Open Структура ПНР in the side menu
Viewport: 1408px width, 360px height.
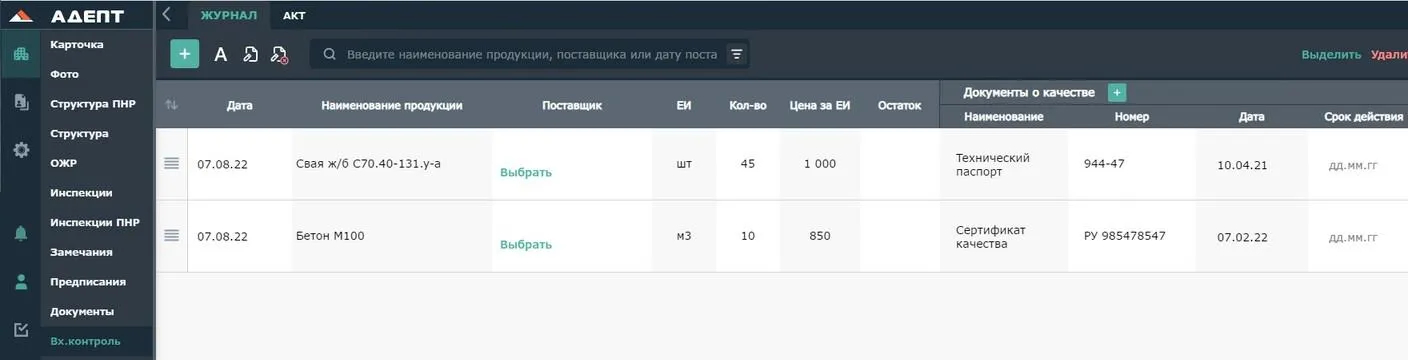93,104
